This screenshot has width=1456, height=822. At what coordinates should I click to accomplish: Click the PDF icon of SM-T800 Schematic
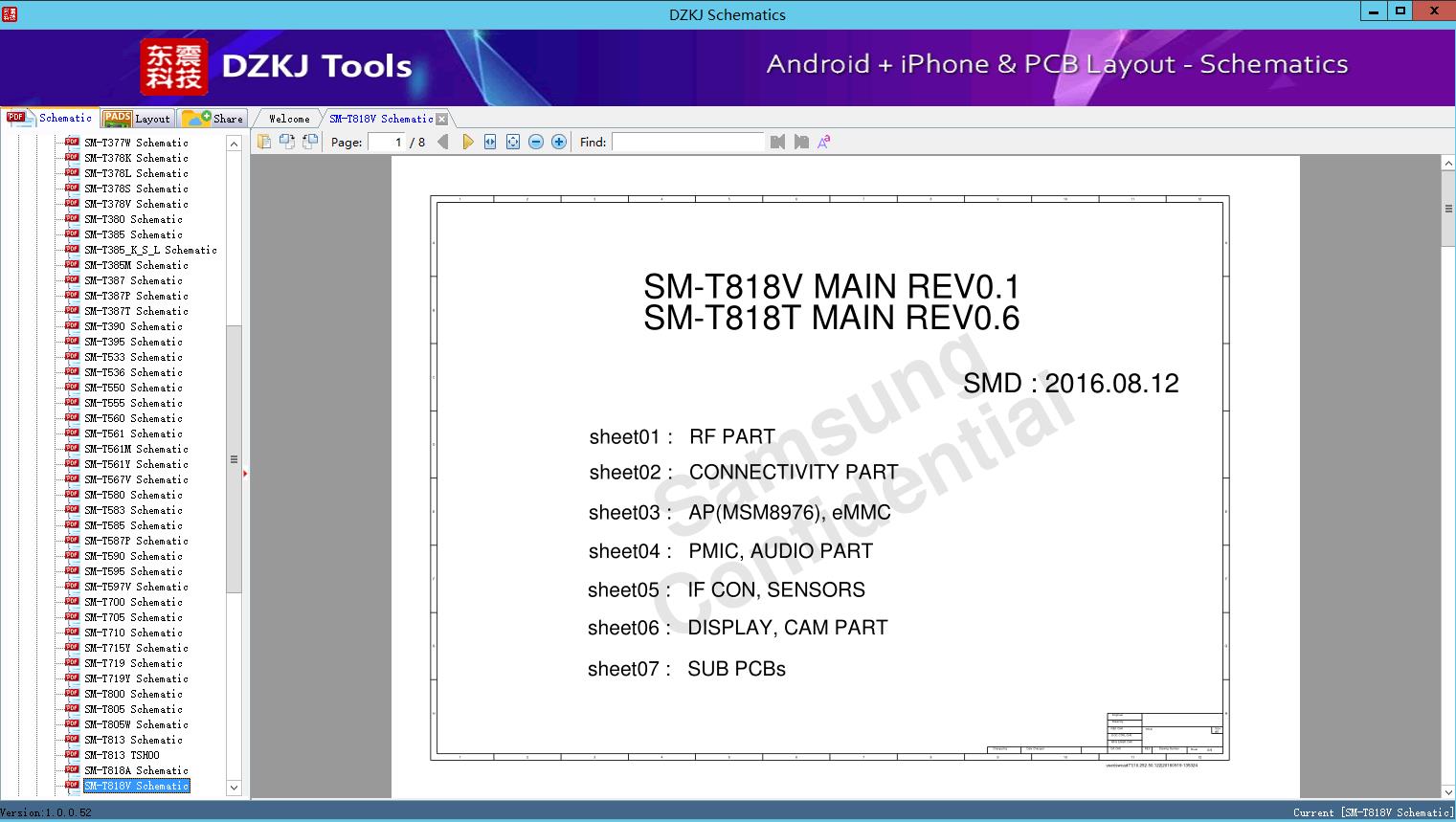[x=72, y=693]
